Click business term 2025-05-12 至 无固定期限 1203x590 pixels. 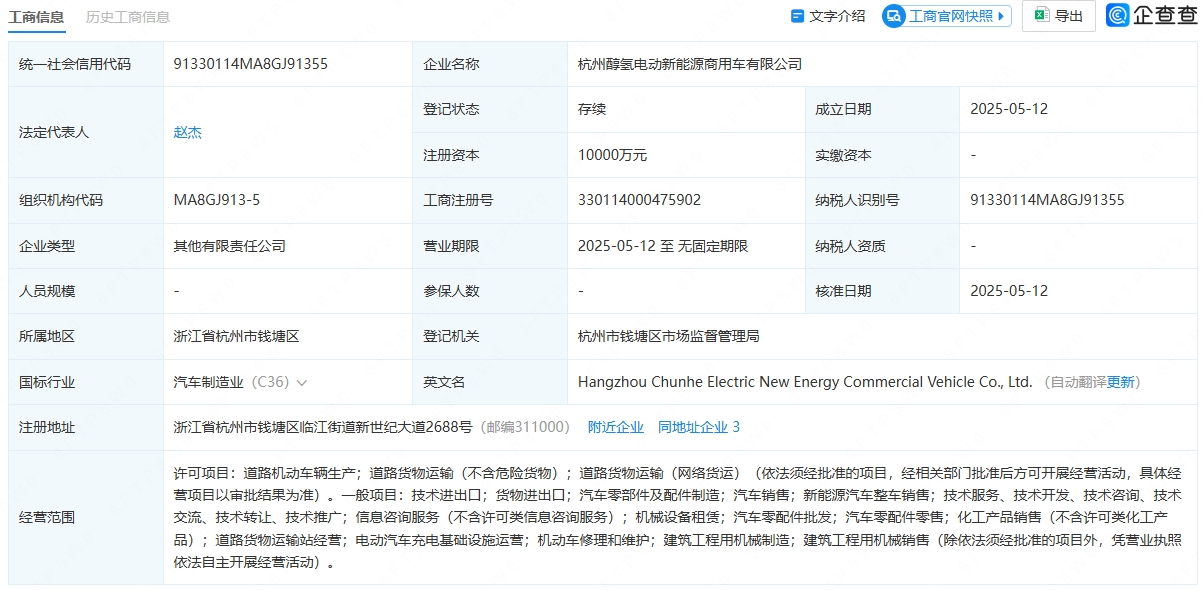pyautogui.click(x=663, y=246)
